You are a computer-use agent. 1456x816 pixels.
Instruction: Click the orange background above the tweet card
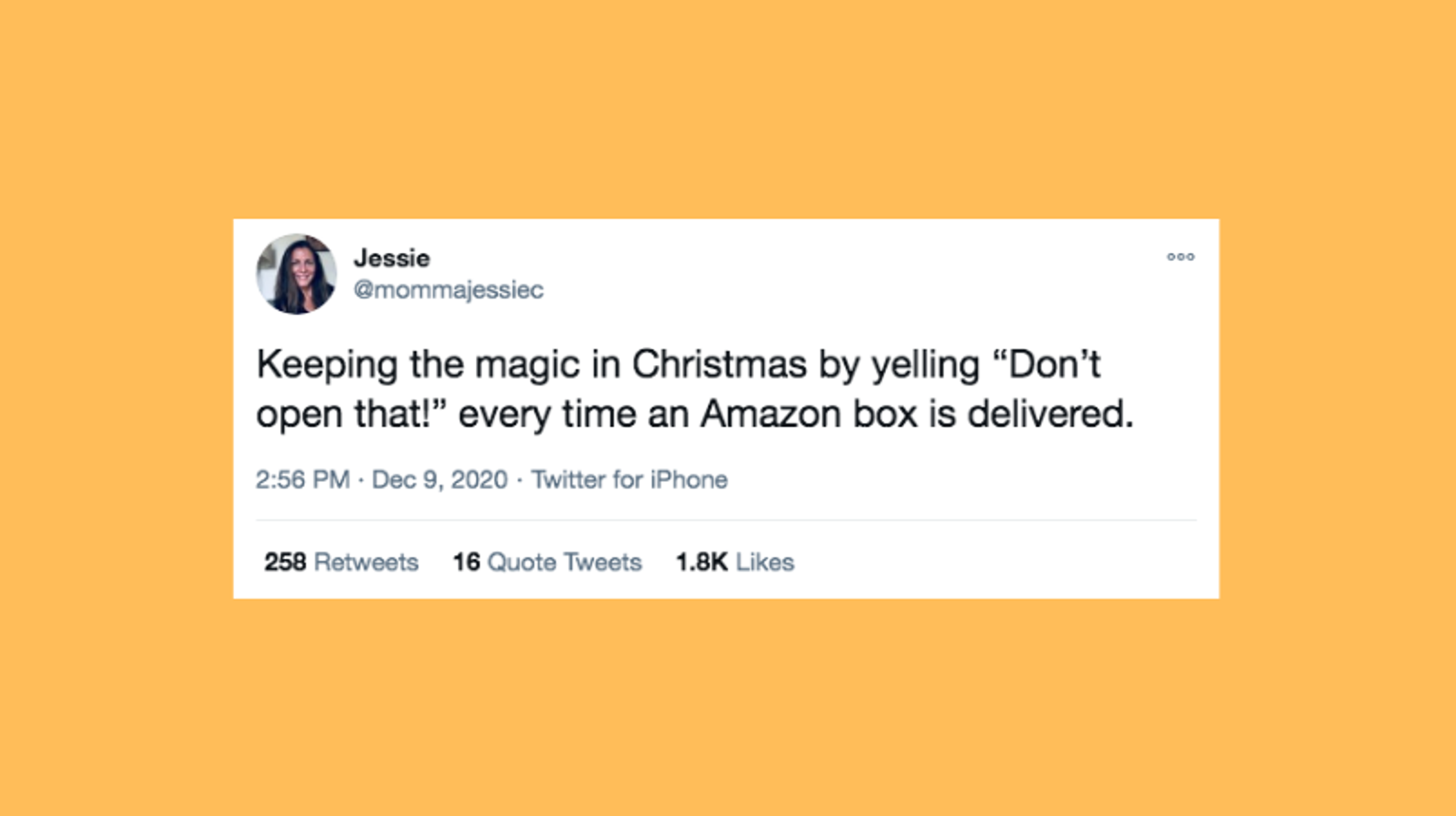(x=727, y=106)
